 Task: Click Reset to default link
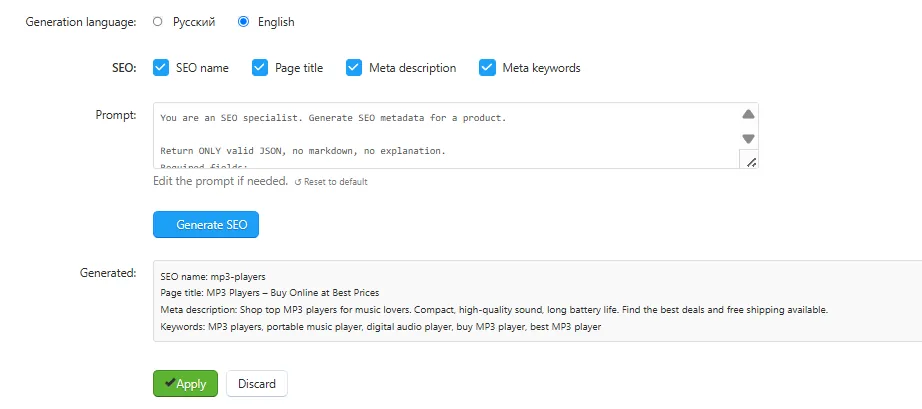point(331,182)
